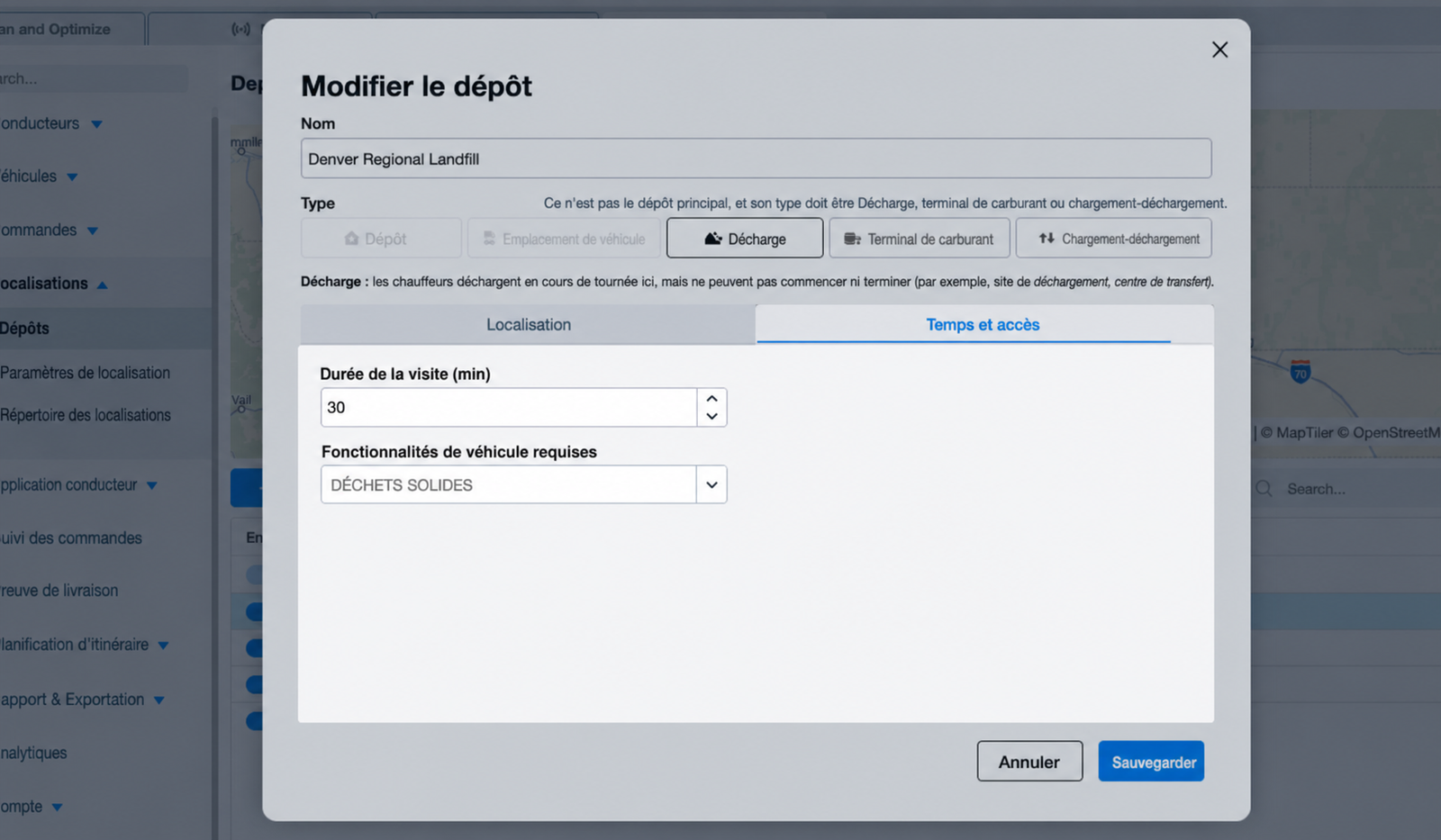Choose Terminal de carburant type
The width and height of the screenshot is (1441, 840).
[920, 239]
